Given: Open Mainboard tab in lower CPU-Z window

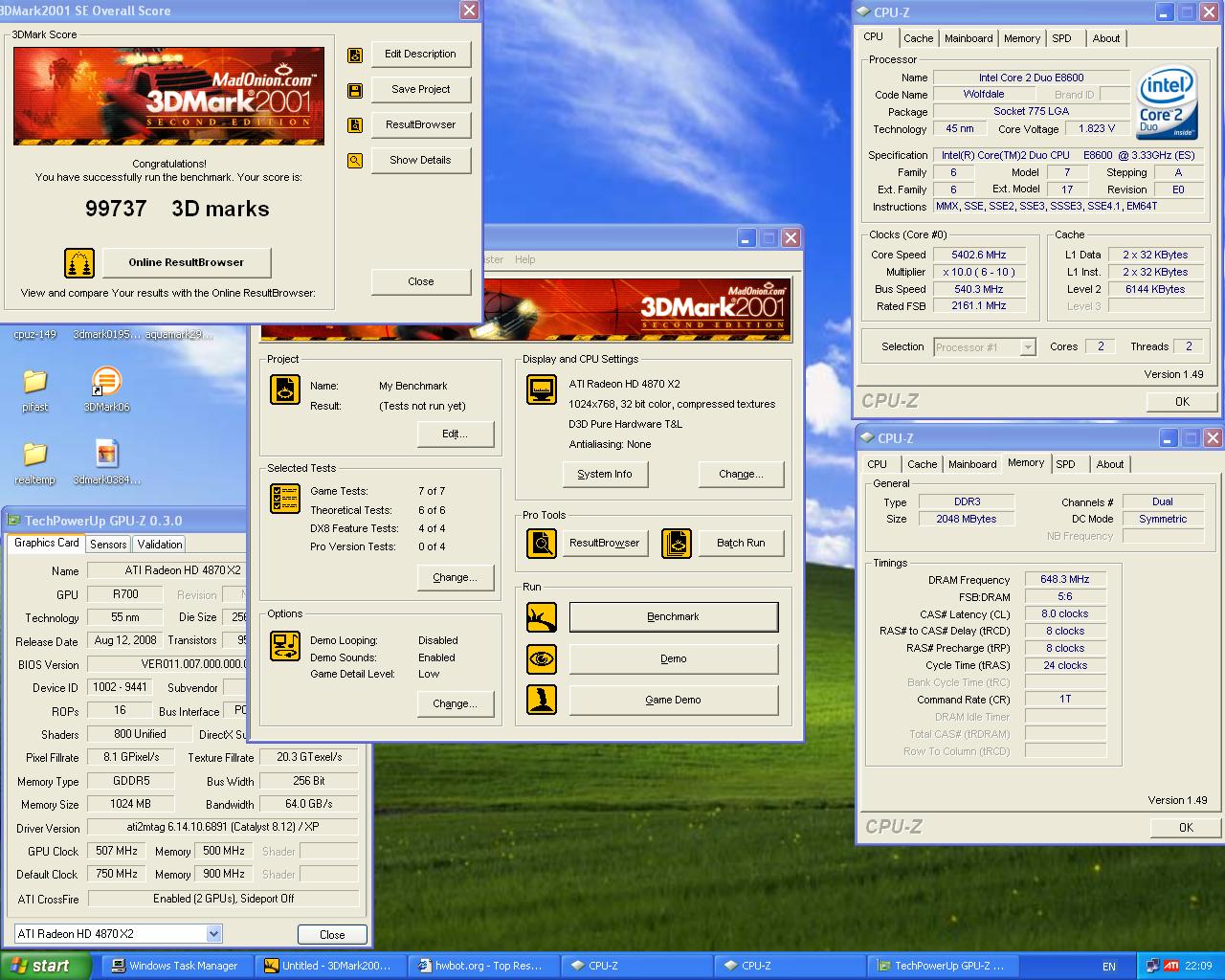Looking at the screenshot, I should pyautogui.click(x=972, y=464).
